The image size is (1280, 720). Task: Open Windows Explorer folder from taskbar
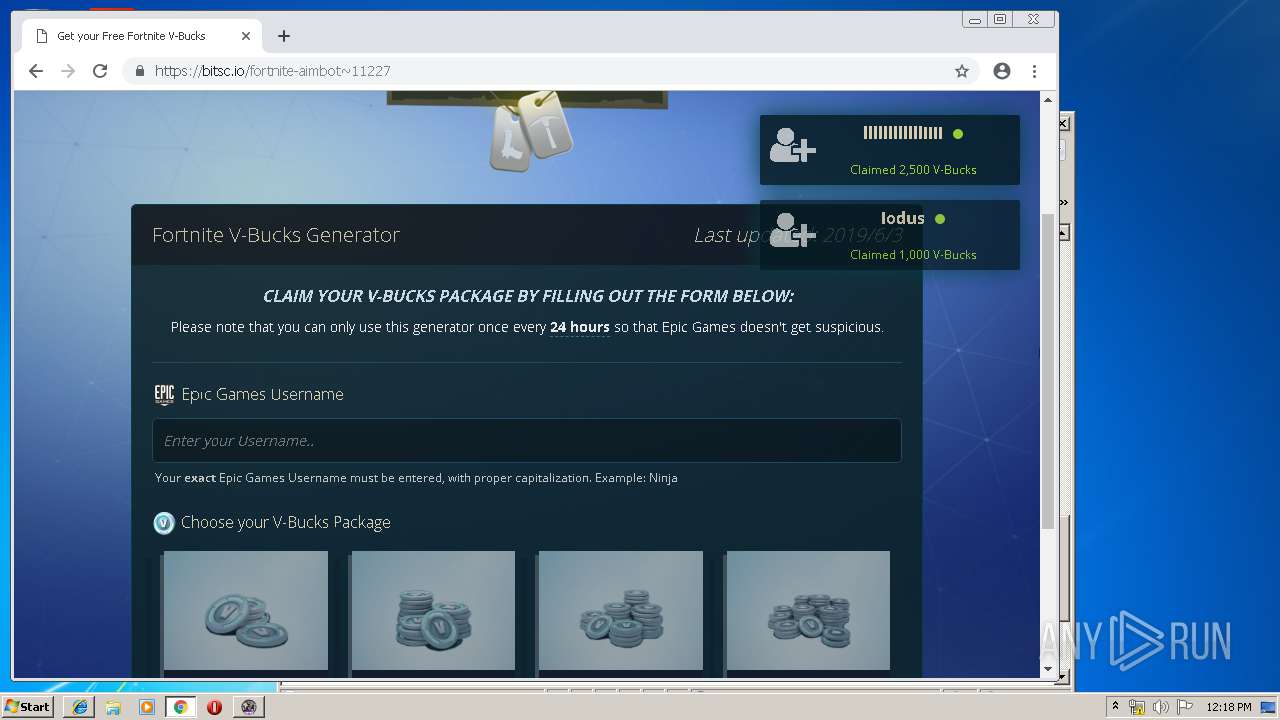(113, 706)
